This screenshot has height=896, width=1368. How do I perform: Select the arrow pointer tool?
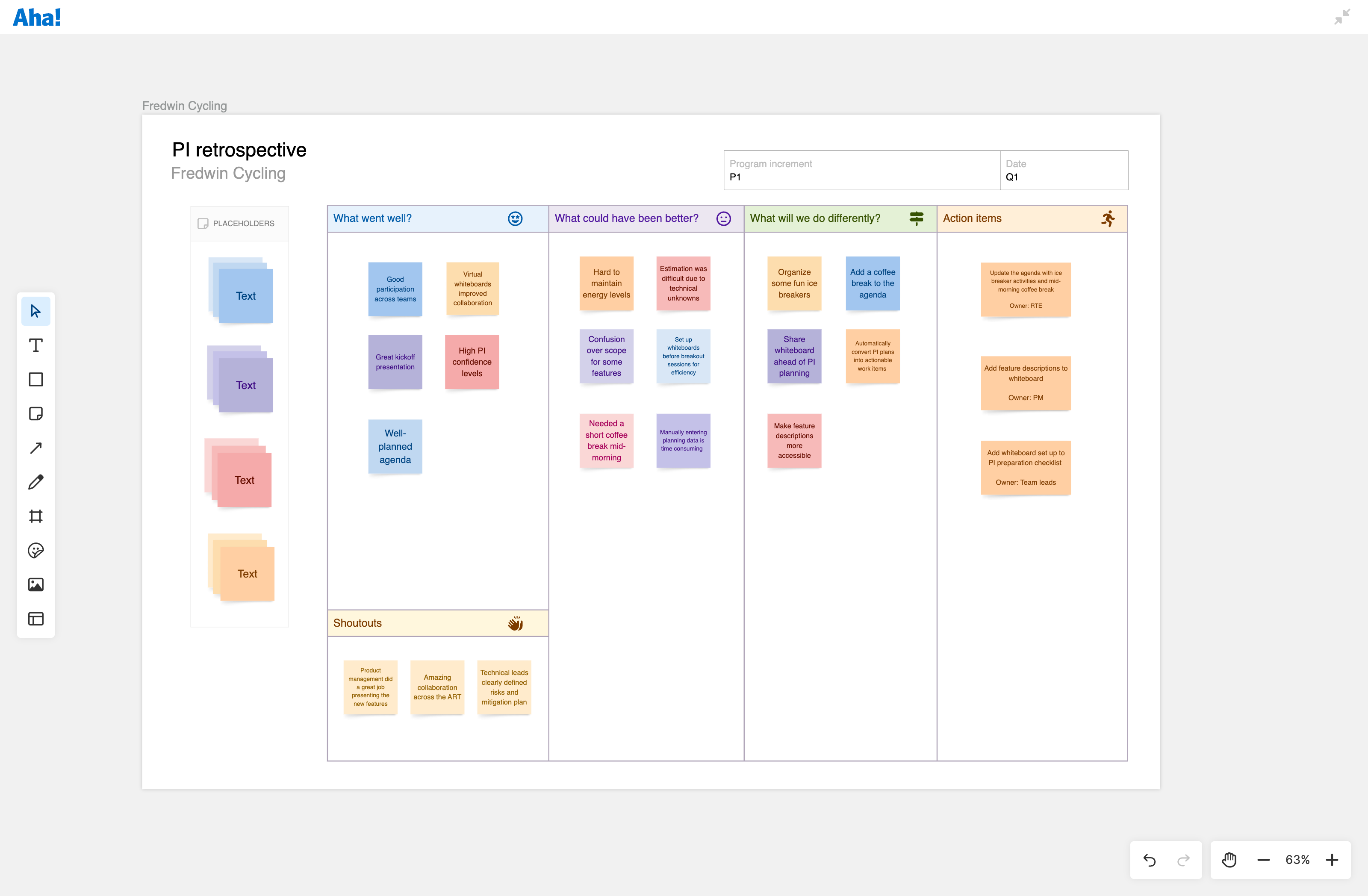coord(35,311)
